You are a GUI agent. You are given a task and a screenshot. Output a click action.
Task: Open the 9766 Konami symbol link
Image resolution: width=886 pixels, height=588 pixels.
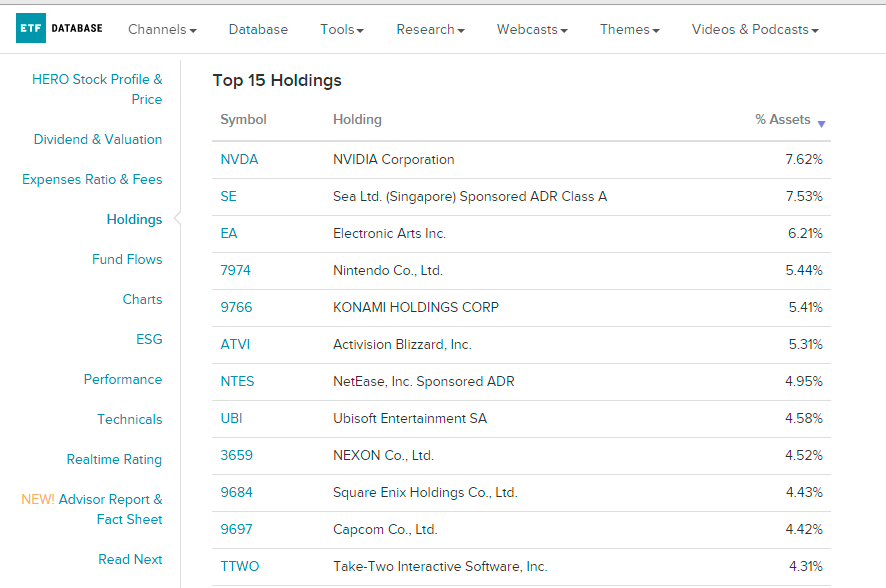coord(236,308)
